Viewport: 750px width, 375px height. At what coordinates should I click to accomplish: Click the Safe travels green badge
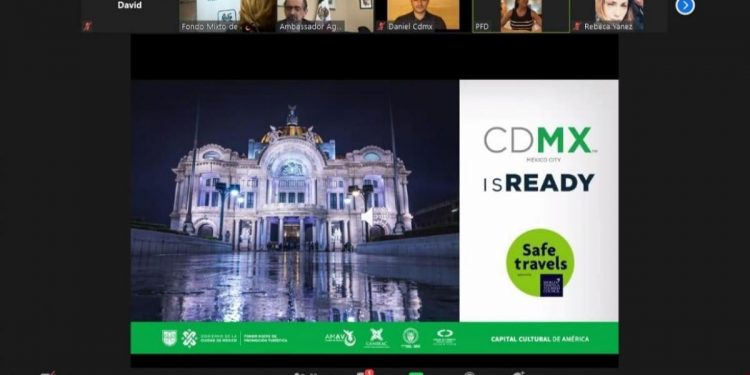[x=540, y=263]
